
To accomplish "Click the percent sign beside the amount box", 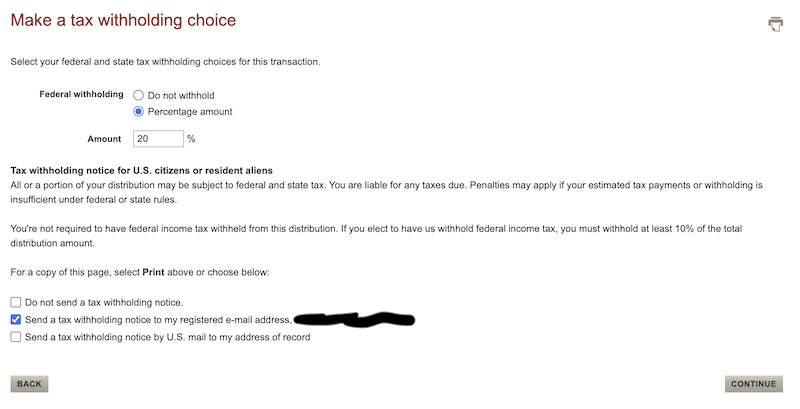I will coord(191,139).
